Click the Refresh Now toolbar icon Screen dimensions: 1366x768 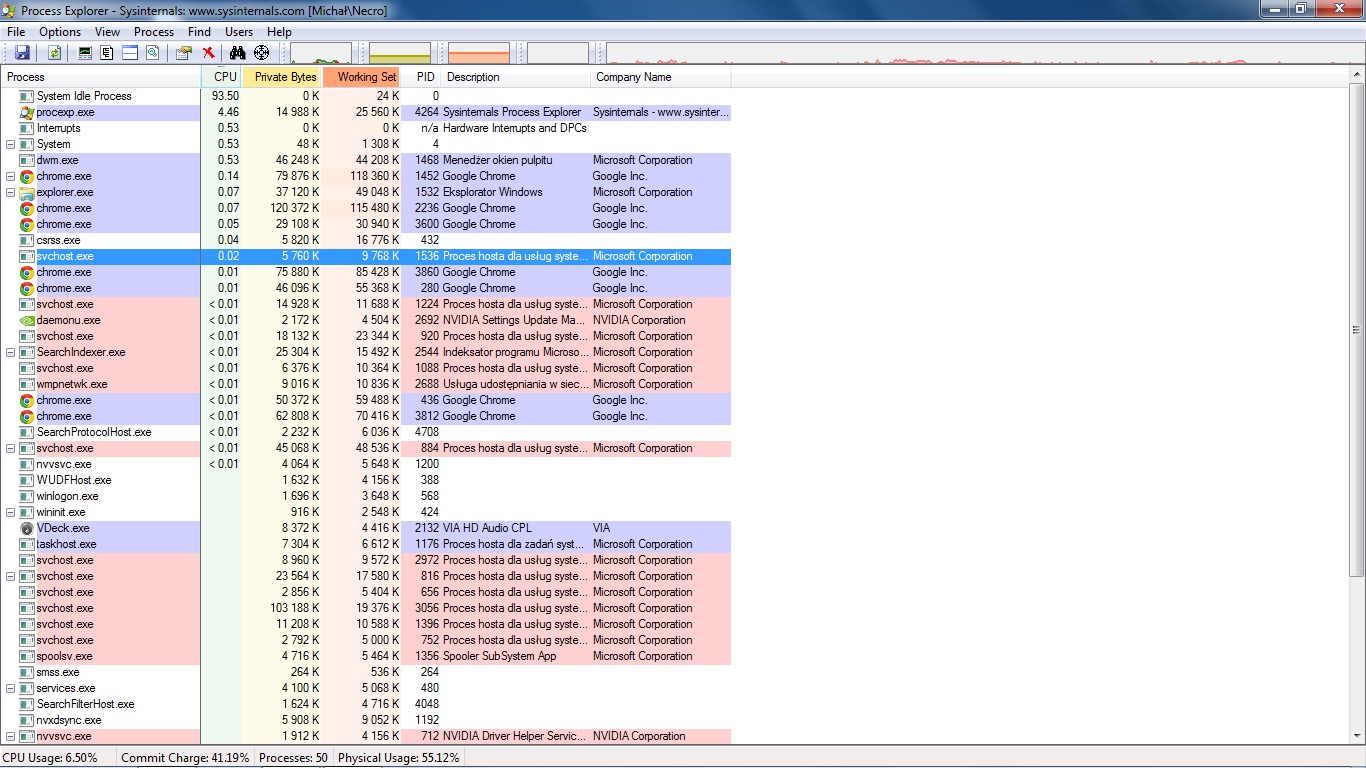pyautogui.click(x=54, y=53)
